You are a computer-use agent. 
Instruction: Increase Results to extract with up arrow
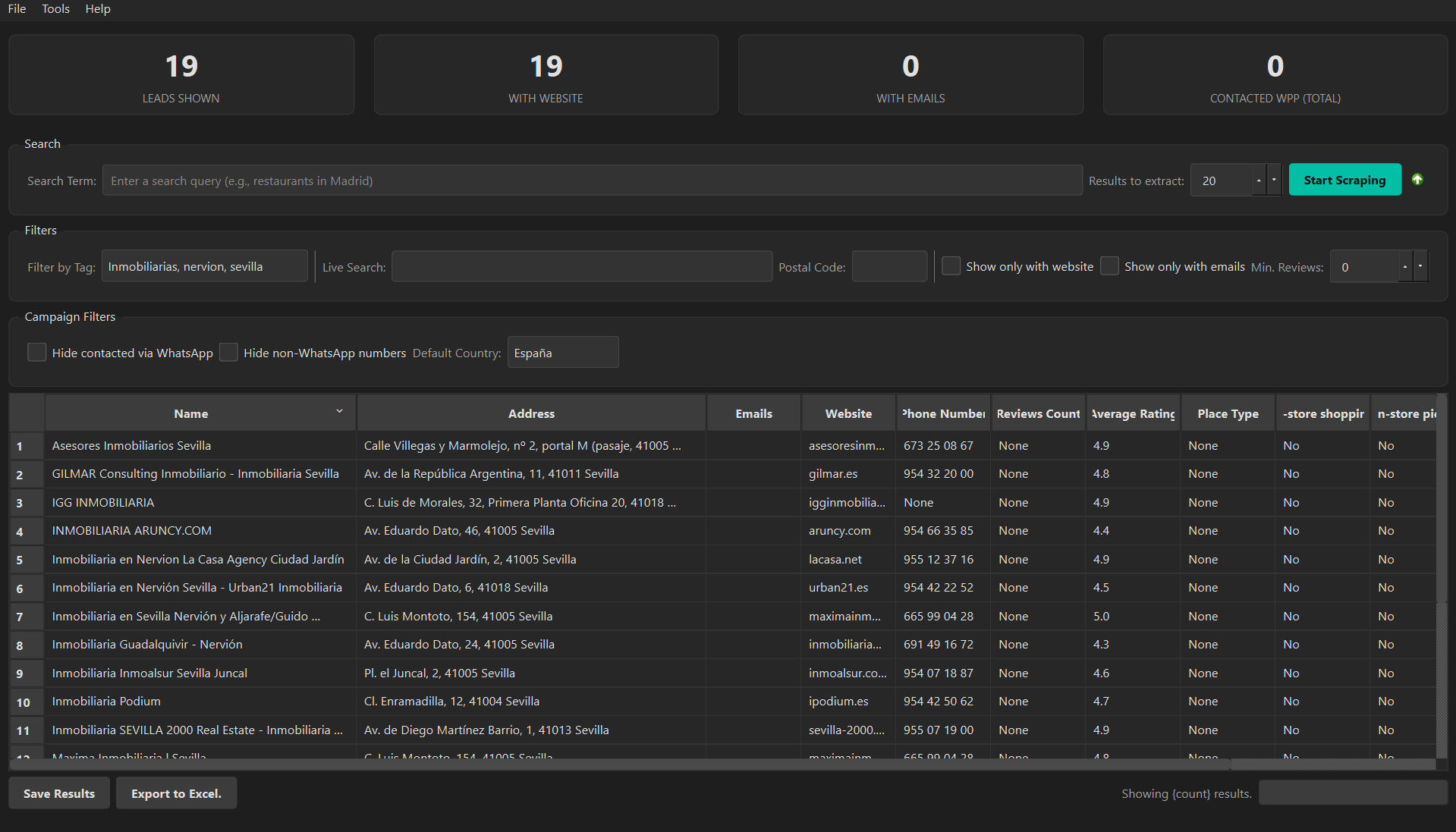(1259, 181)
